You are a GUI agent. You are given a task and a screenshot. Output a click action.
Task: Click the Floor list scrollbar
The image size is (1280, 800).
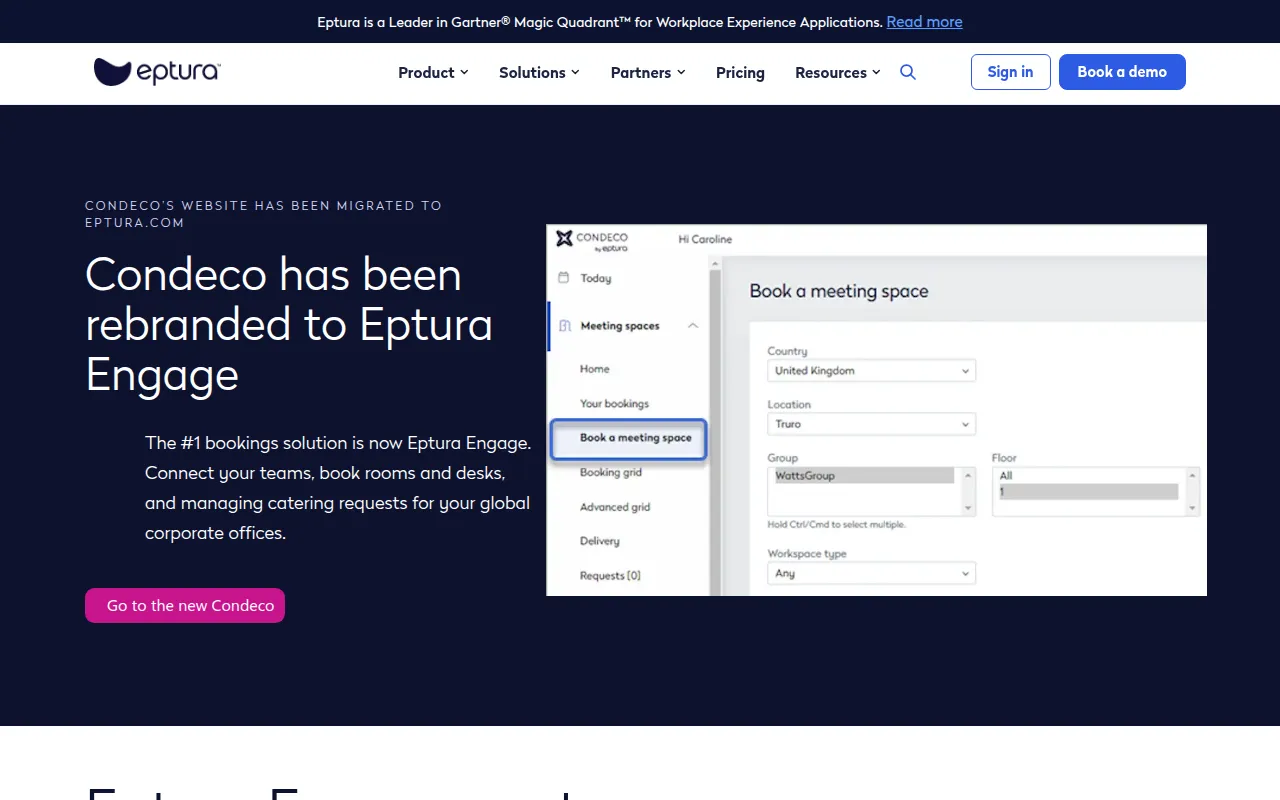pyautogui.click(x=1192, y=491)
